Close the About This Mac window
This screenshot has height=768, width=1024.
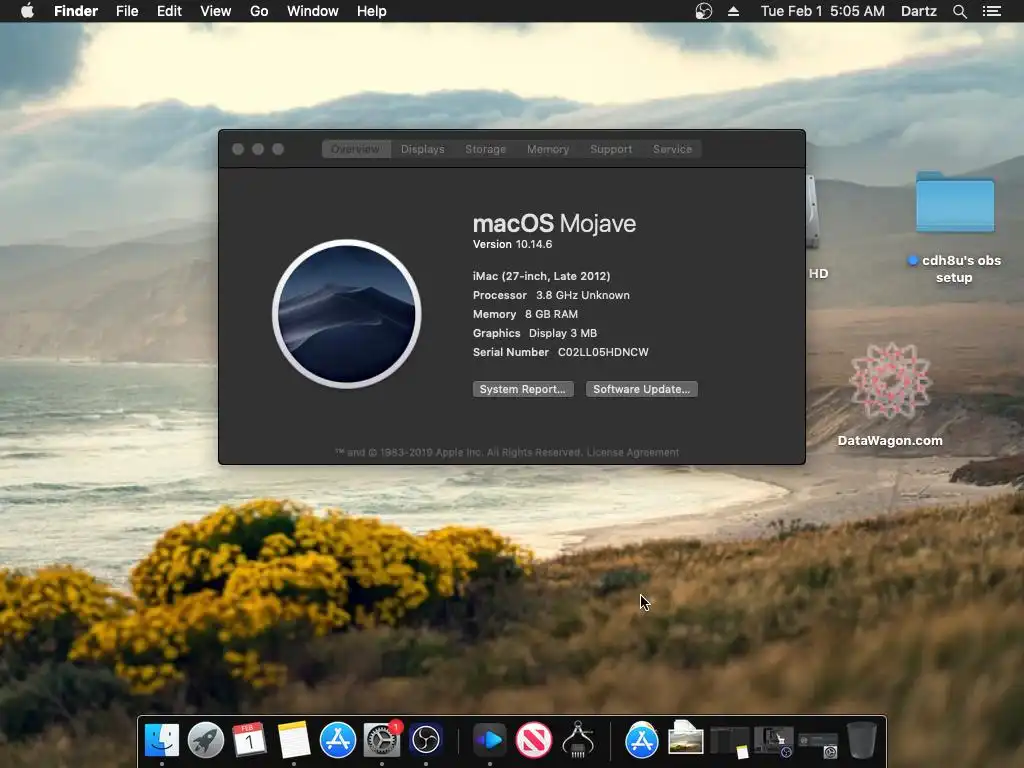[238, 149]
